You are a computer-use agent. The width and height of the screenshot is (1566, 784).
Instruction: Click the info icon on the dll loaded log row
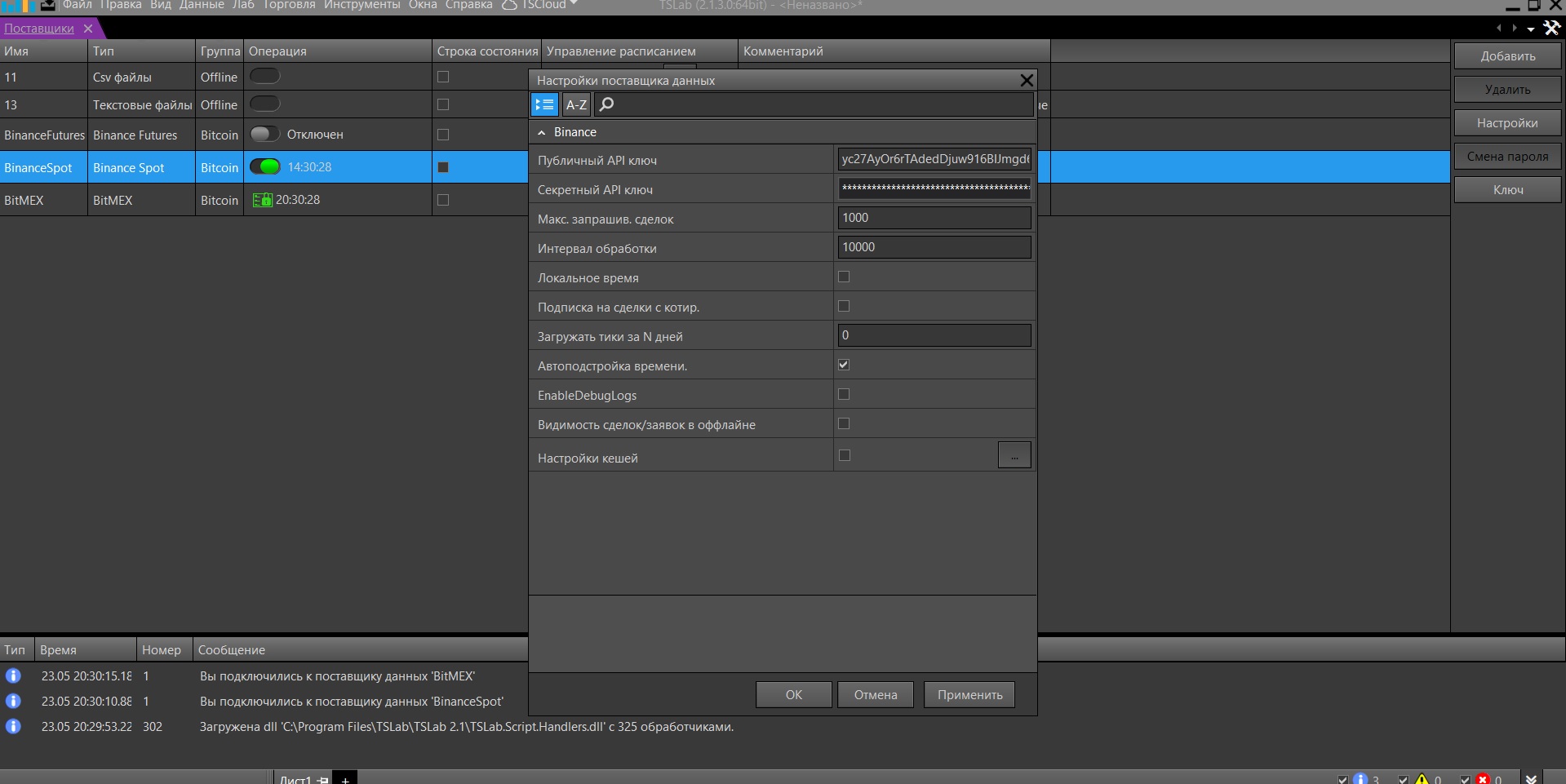(x=13, y=726)
